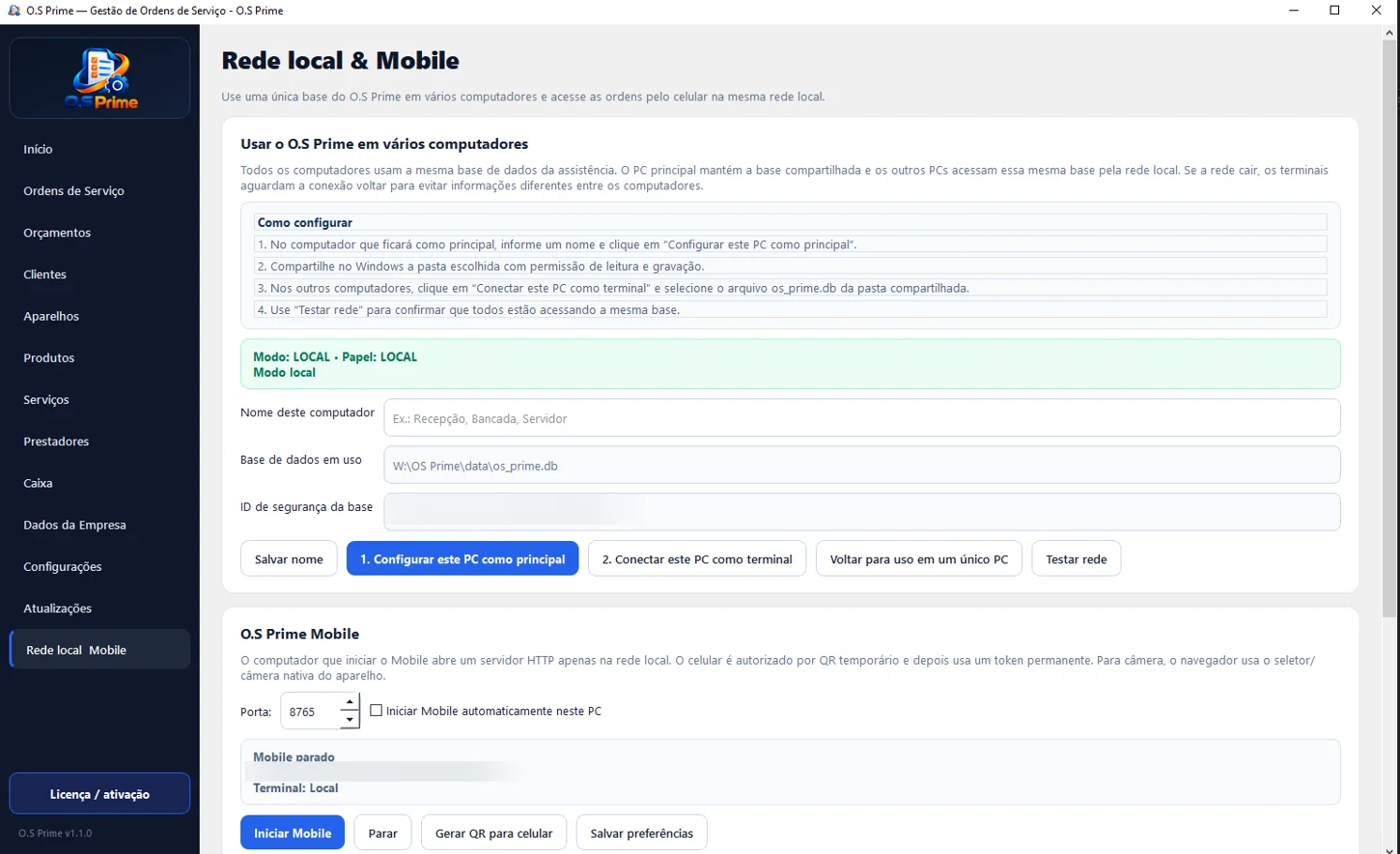Click the vertical scrollbar thumb
This screenshot has height=854, width=1400.
pos(1390,328)
